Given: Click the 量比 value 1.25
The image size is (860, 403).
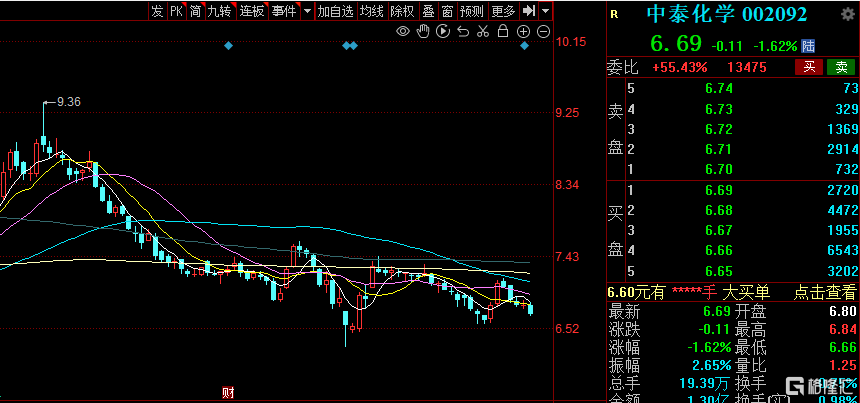Looking at the screenshot, I should click(x=843, y=365).
